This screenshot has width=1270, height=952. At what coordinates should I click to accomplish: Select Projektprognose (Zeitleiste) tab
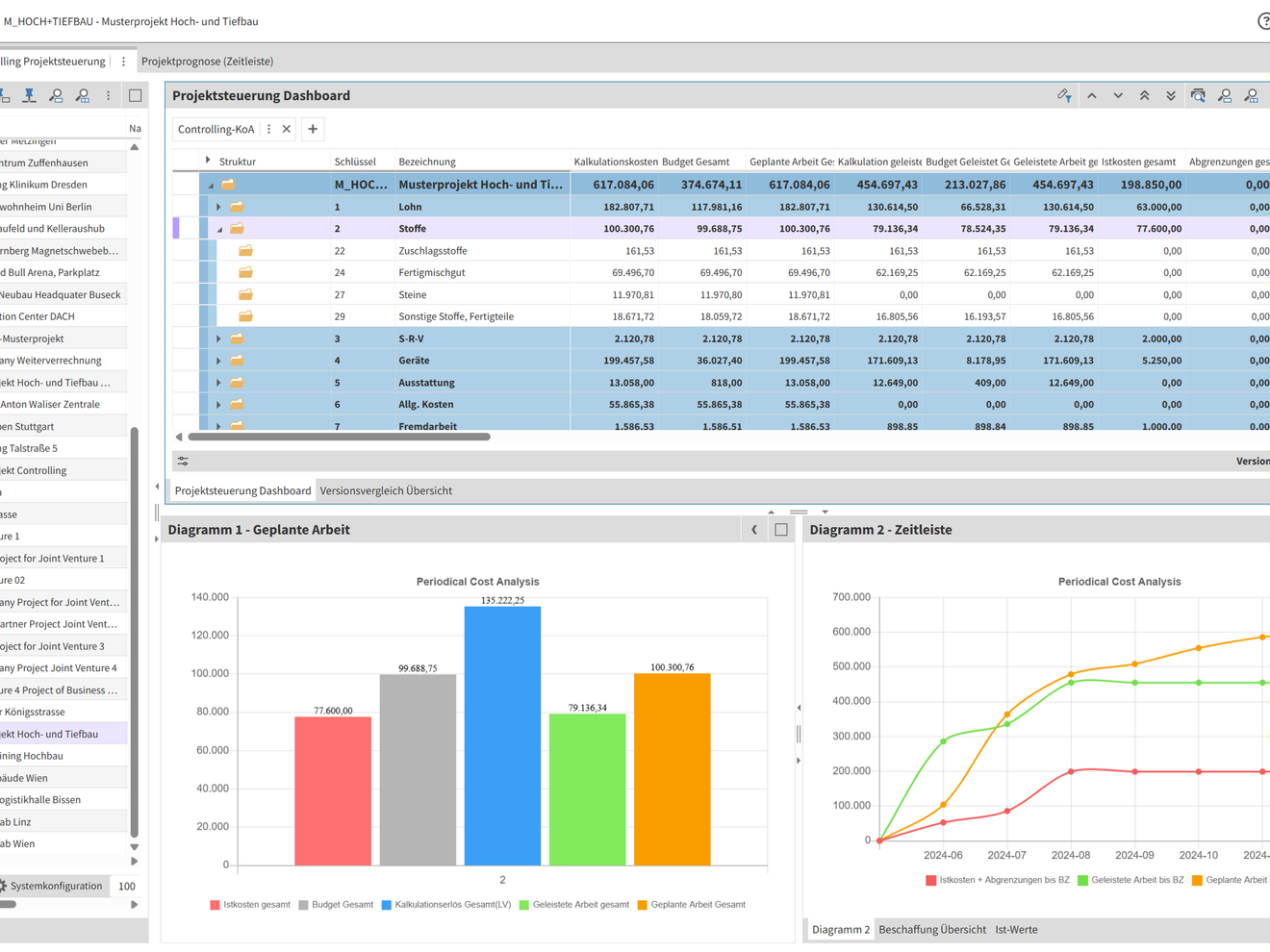pyautogui.click(x=207, y=62)
